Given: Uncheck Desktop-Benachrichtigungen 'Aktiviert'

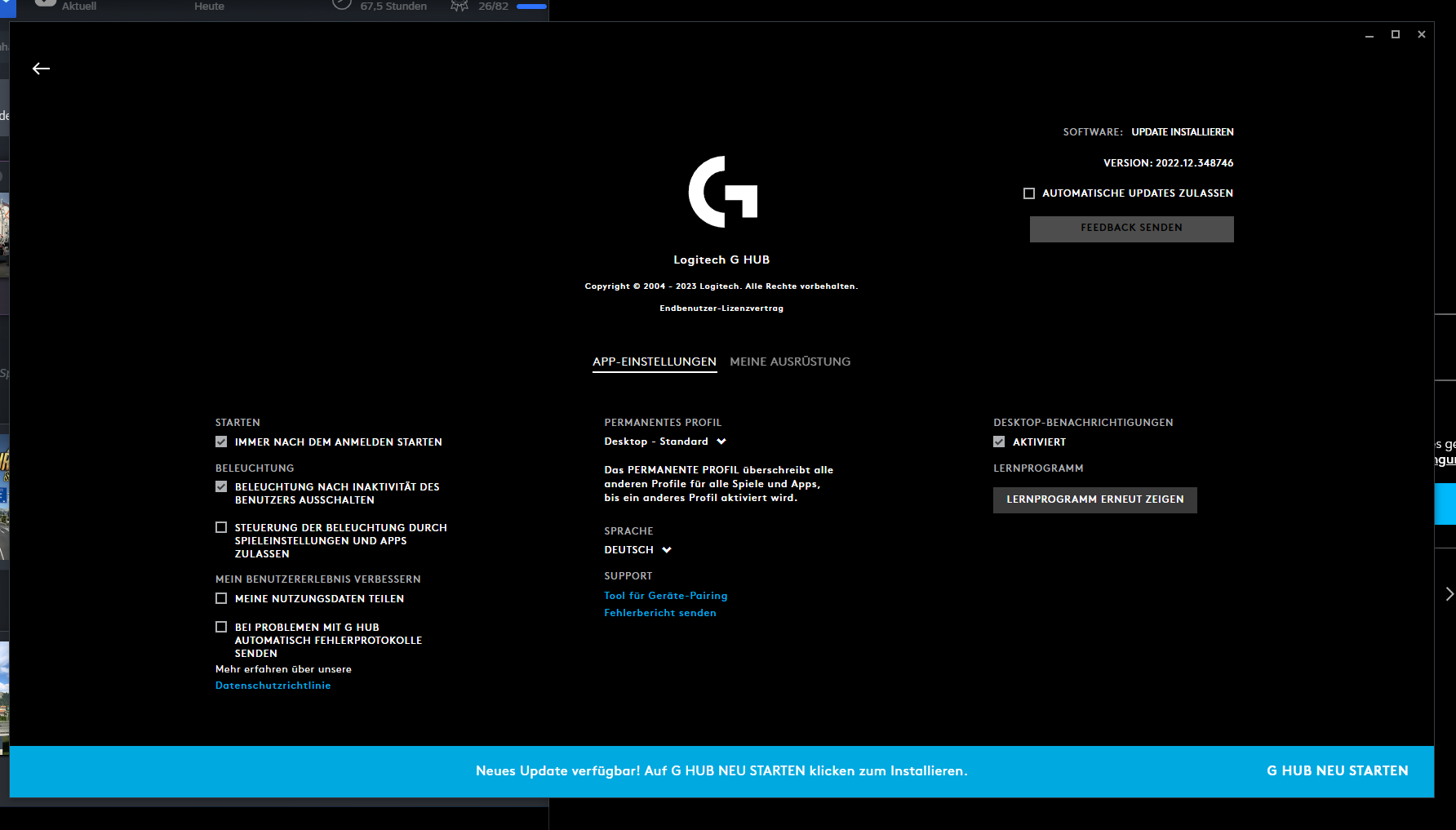Looking at the screenshot, I should (x=999, y=442).
